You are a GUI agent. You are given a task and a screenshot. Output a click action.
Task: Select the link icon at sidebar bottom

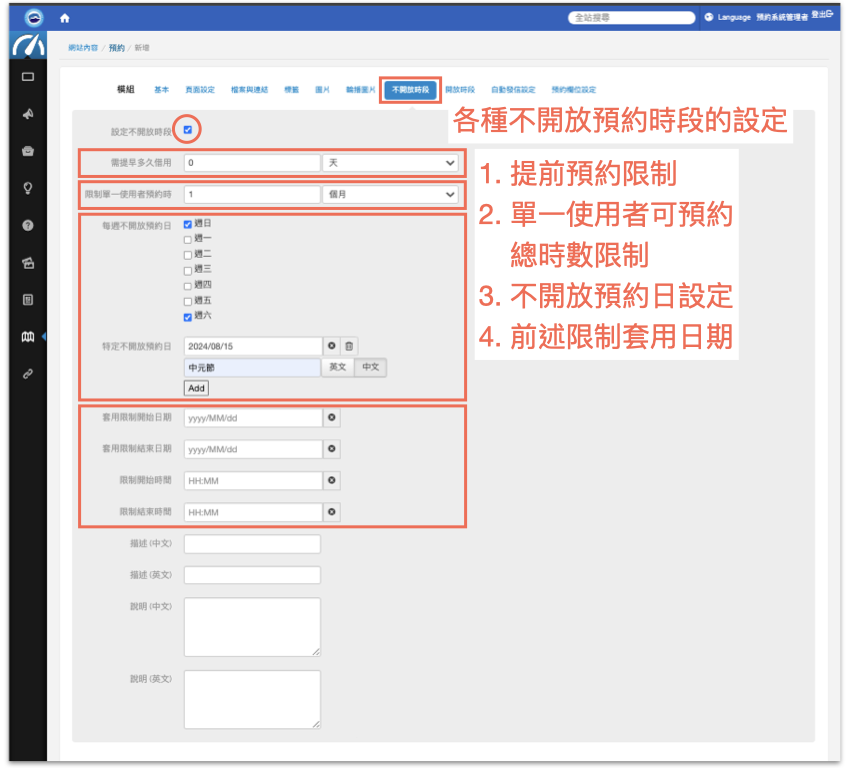[27, 374]
